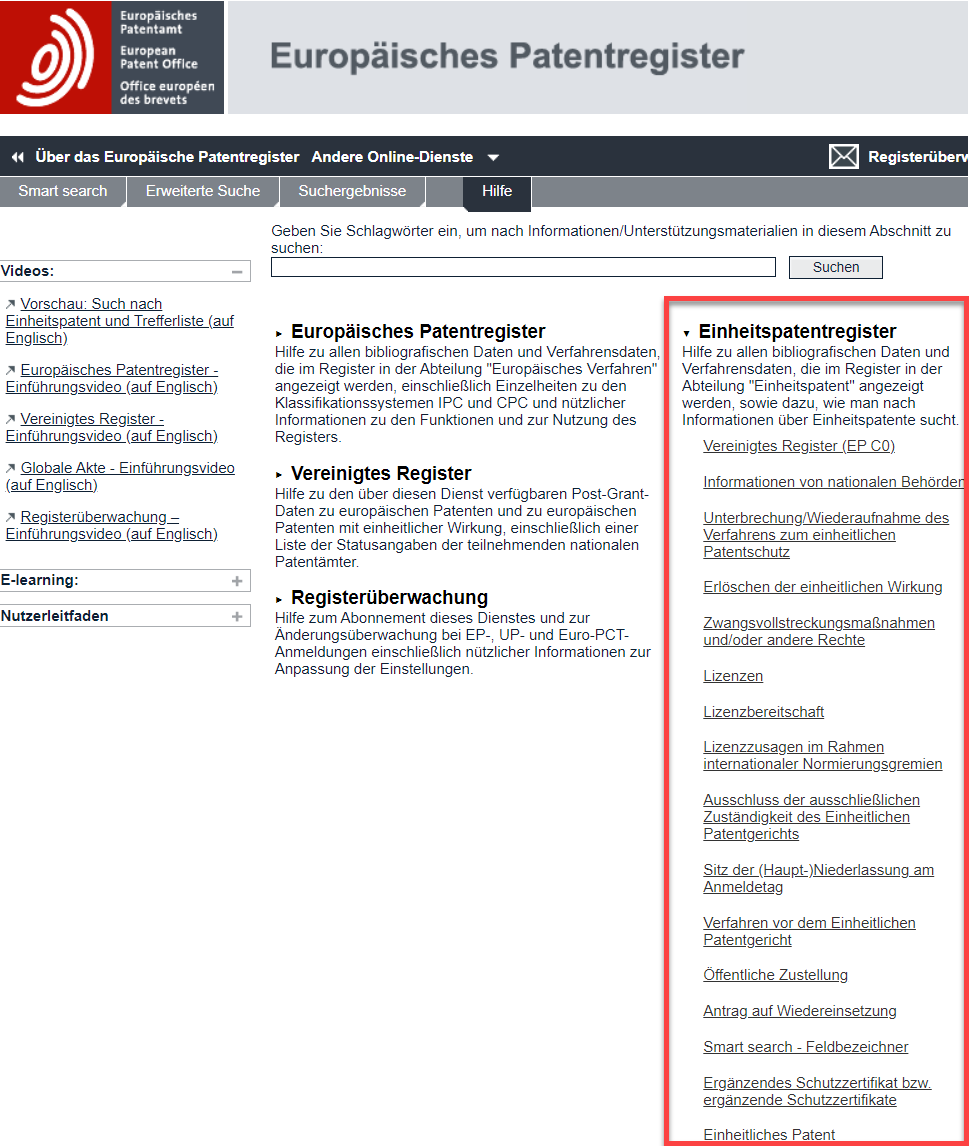Click the envelope icon beside Registerüberwachung

[x=844, y=157]
